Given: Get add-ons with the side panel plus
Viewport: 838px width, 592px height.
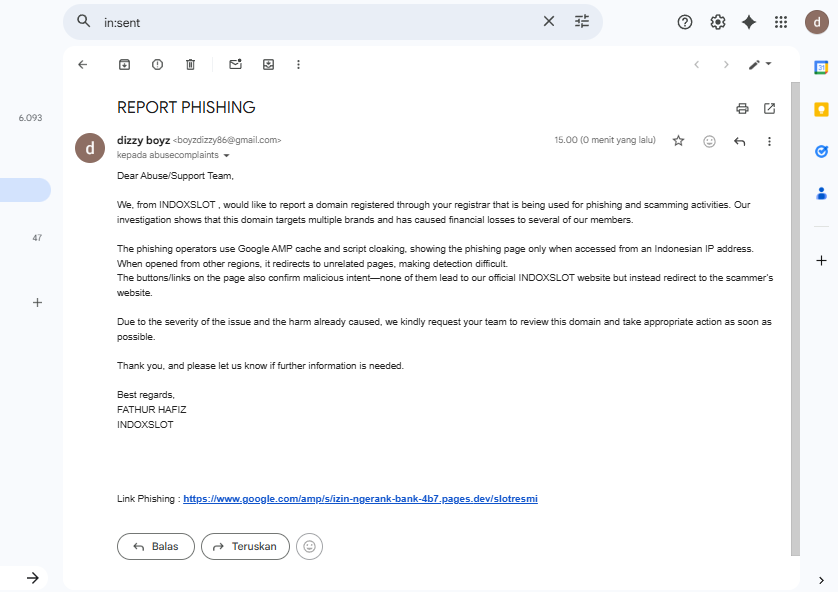Looking at the screenshot, I should point(821,260).
